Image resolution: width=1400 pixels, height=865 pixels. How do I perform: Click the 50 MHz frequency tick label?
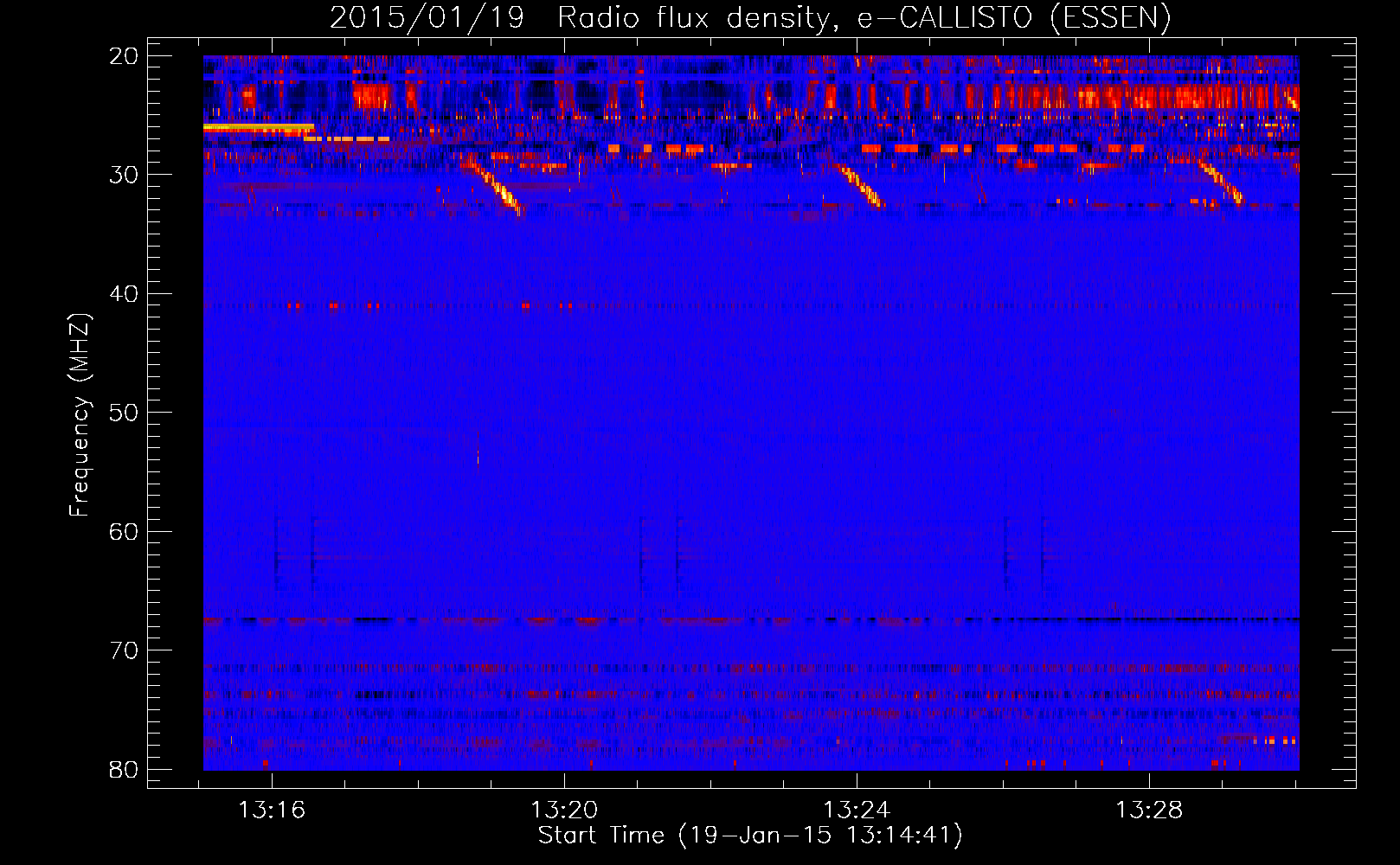pos(124,413)
